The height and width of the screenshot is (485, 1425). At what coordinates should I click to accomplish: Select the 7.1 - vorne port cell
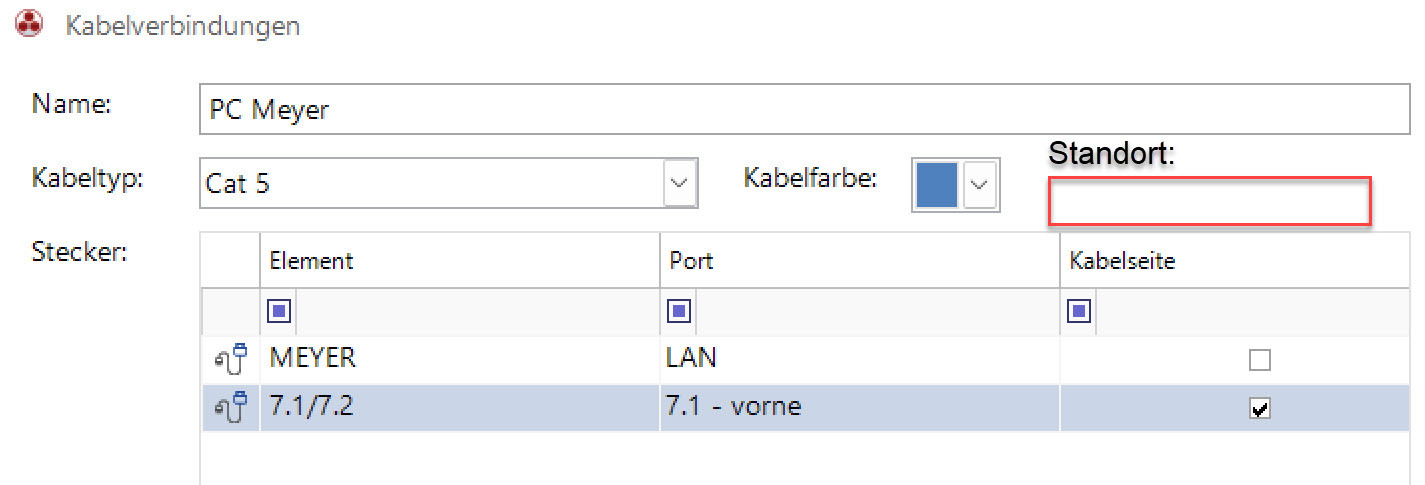tap(860, 408)
